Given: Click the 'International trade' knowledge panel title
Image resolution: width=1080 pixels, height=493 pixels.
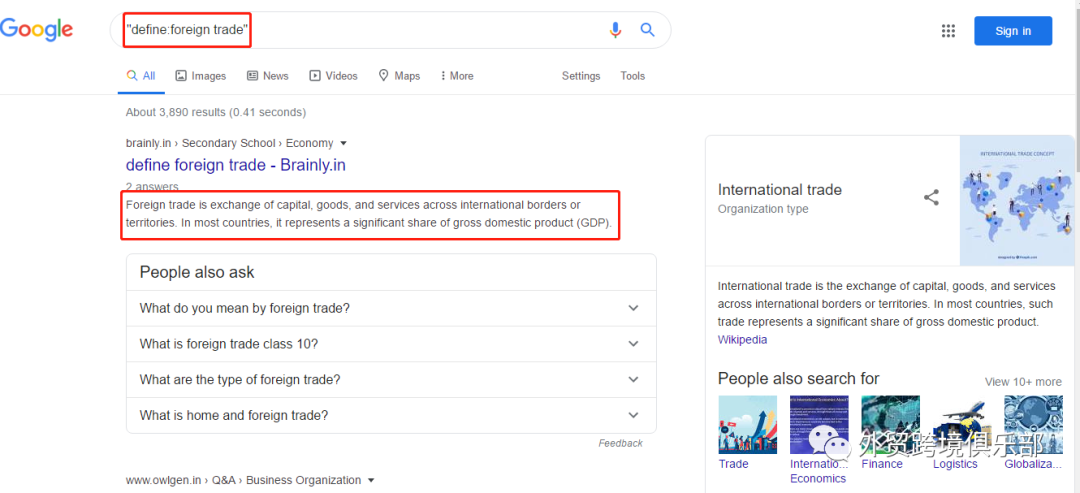Looking at the screenshot, I should point(780,190).
